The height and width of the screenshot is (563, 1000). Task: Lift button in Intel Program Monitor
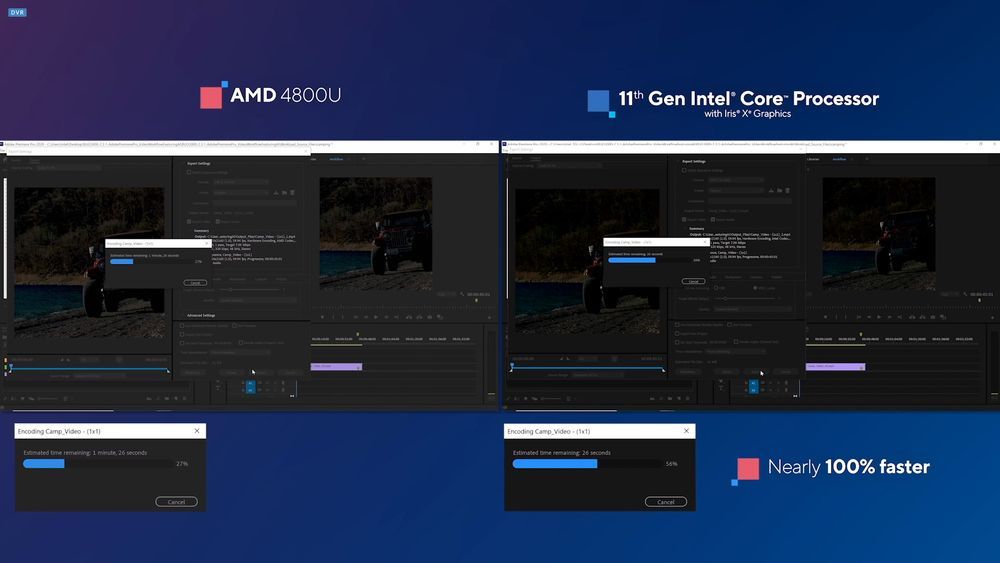[x=912, y=317]
